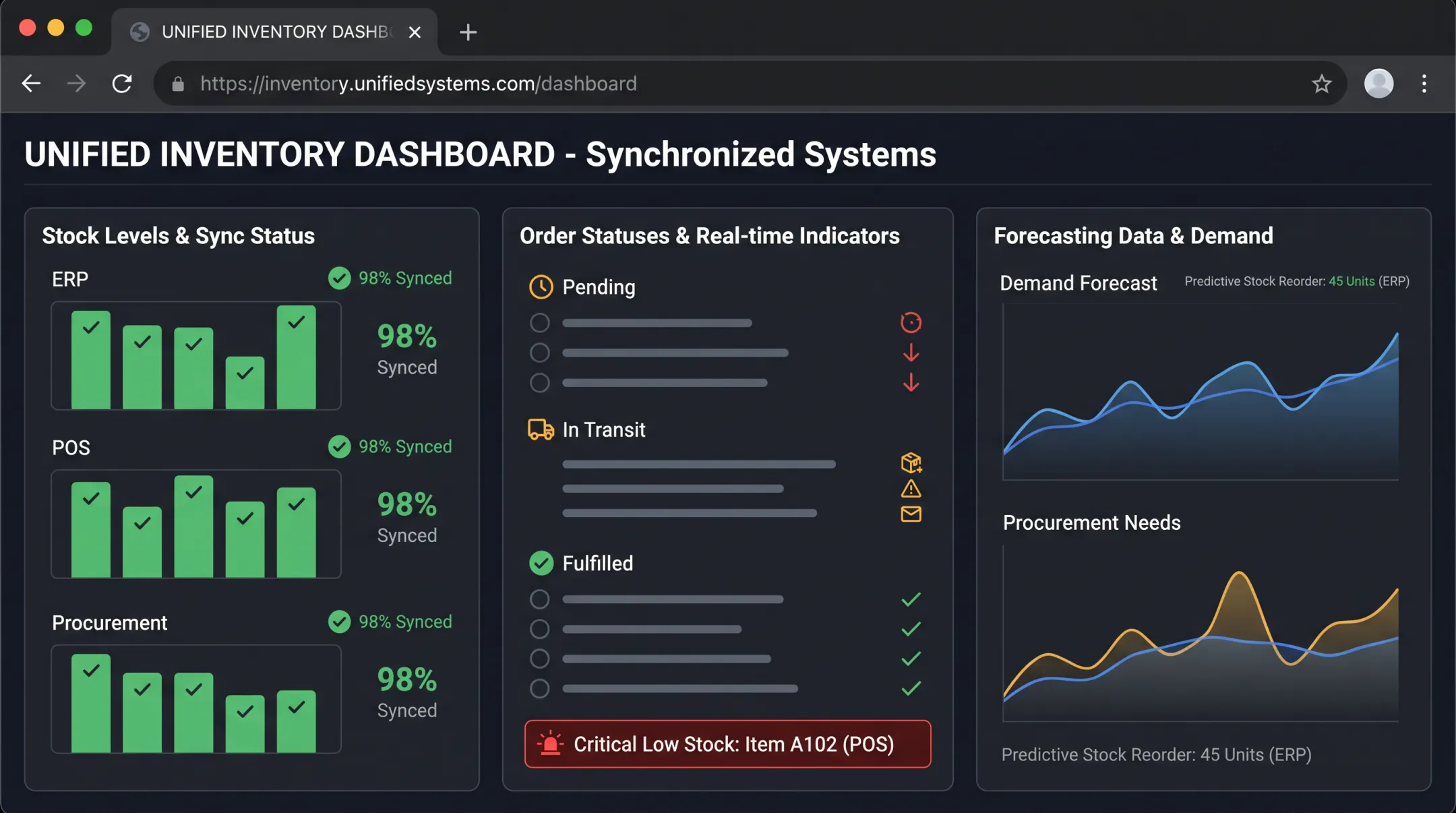The height and width of the screenshot is (813, 1456).
Task: Open the browser three-dot menu
Action: pyautogui.click(x=1424, y=84)
